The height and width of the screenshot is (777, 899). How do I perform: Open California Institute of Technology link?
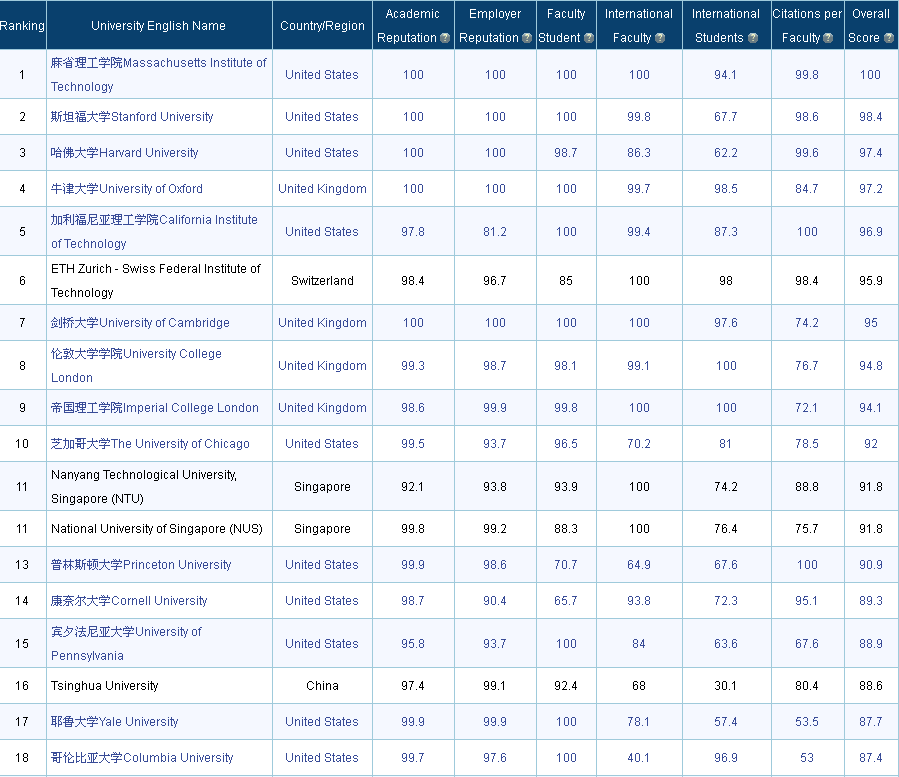click(x=154, y=232)
